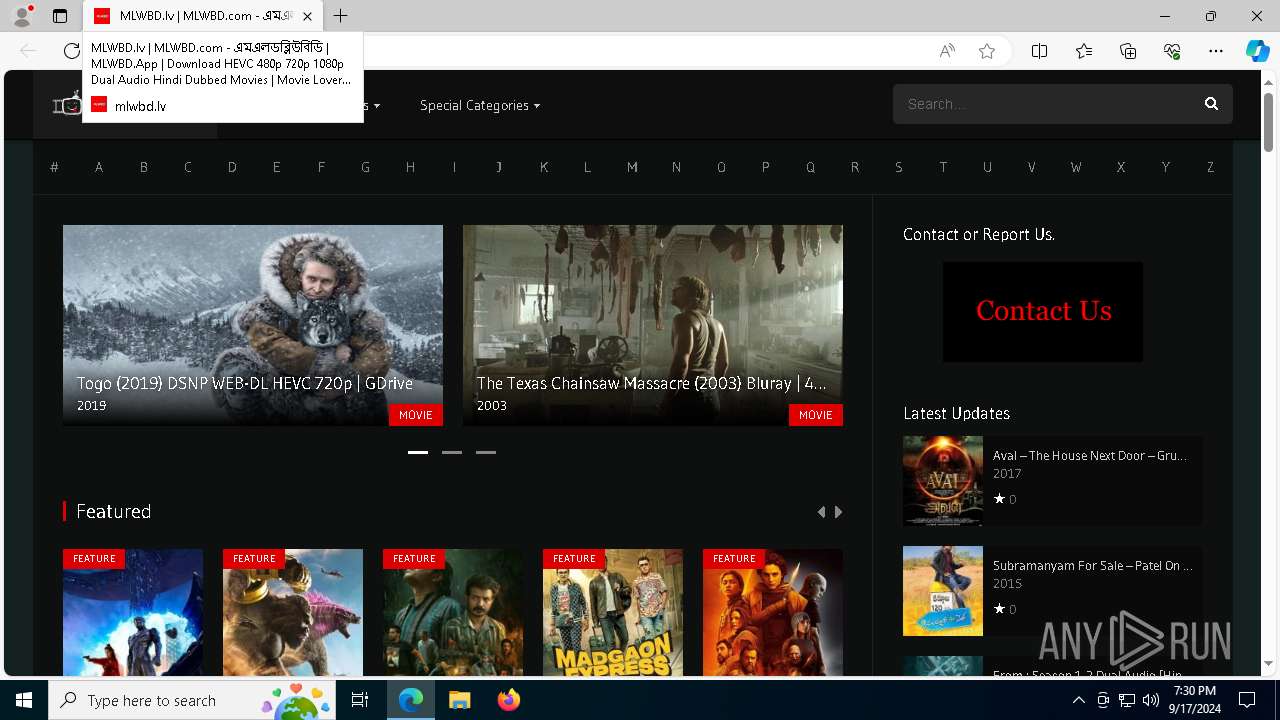Open Edge Settings and more menu
Viewport: 1280px width, 720px height.
1216,51
